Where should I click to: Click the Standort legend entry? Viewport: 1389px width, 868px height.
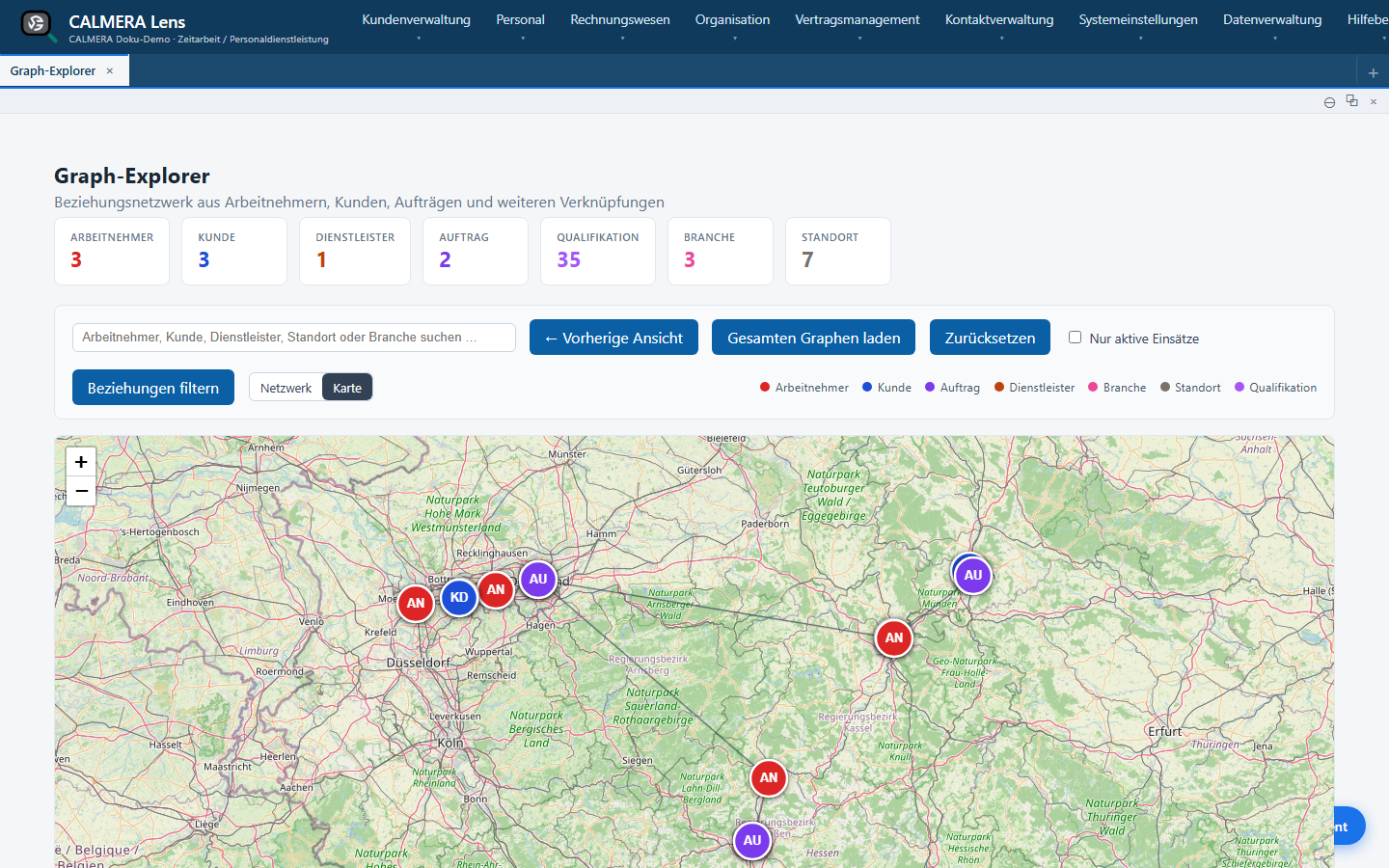tap(1190, 388)
